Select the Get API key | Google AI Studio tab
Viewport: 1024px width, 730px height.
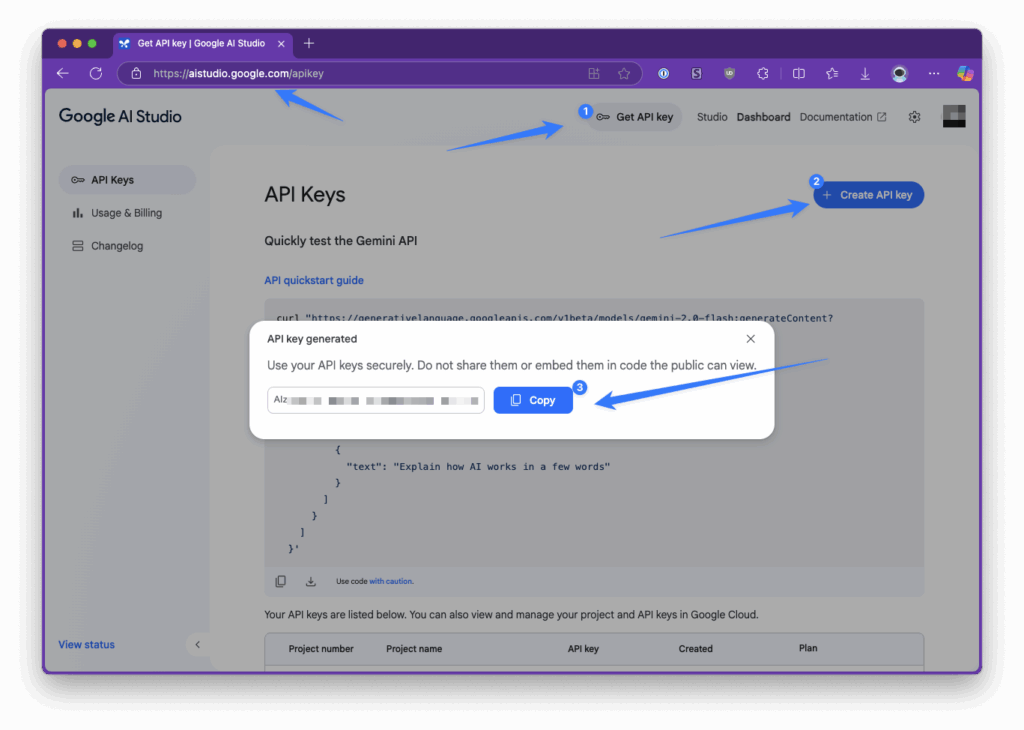(201, 44)
